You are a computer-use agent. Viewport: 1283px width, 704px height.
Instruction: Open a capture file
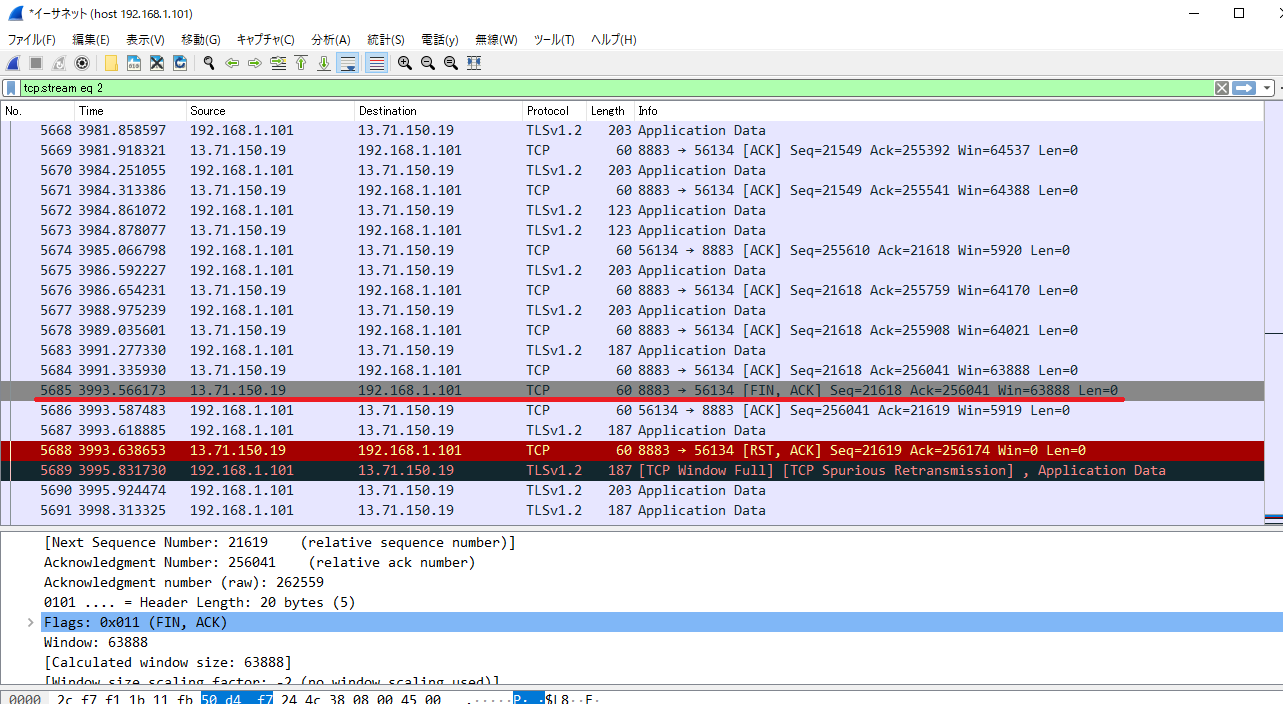click(x=110, y=62)
